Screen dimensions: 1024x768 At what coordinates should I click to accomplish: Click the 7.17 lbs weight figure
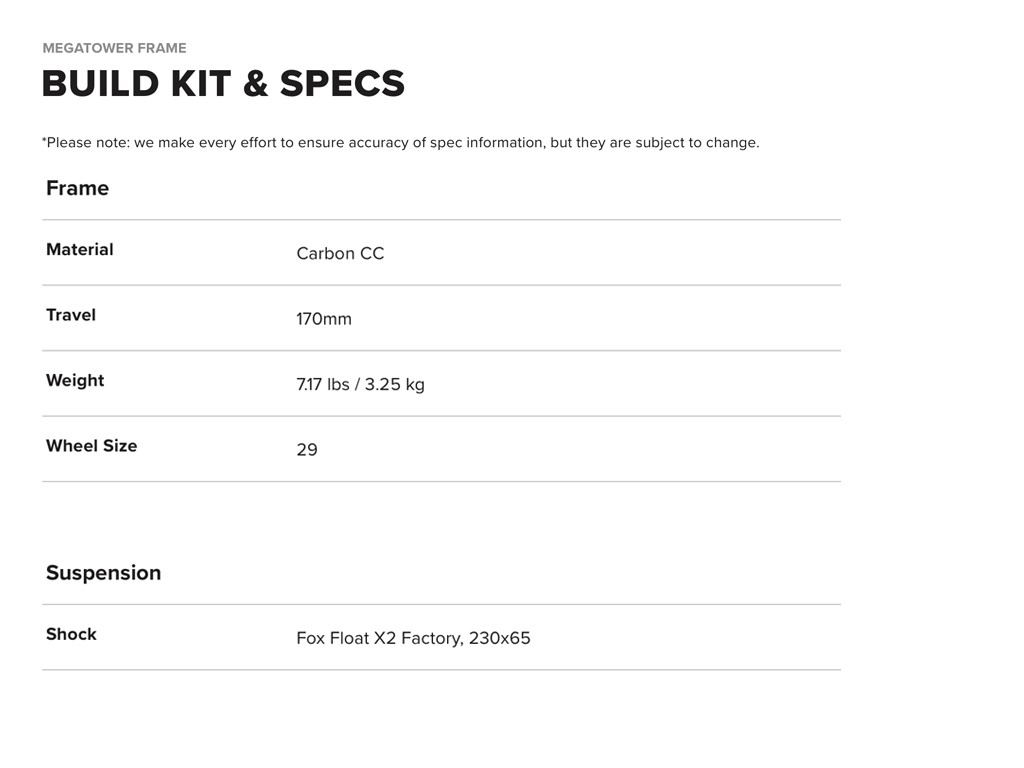point(322,385)
